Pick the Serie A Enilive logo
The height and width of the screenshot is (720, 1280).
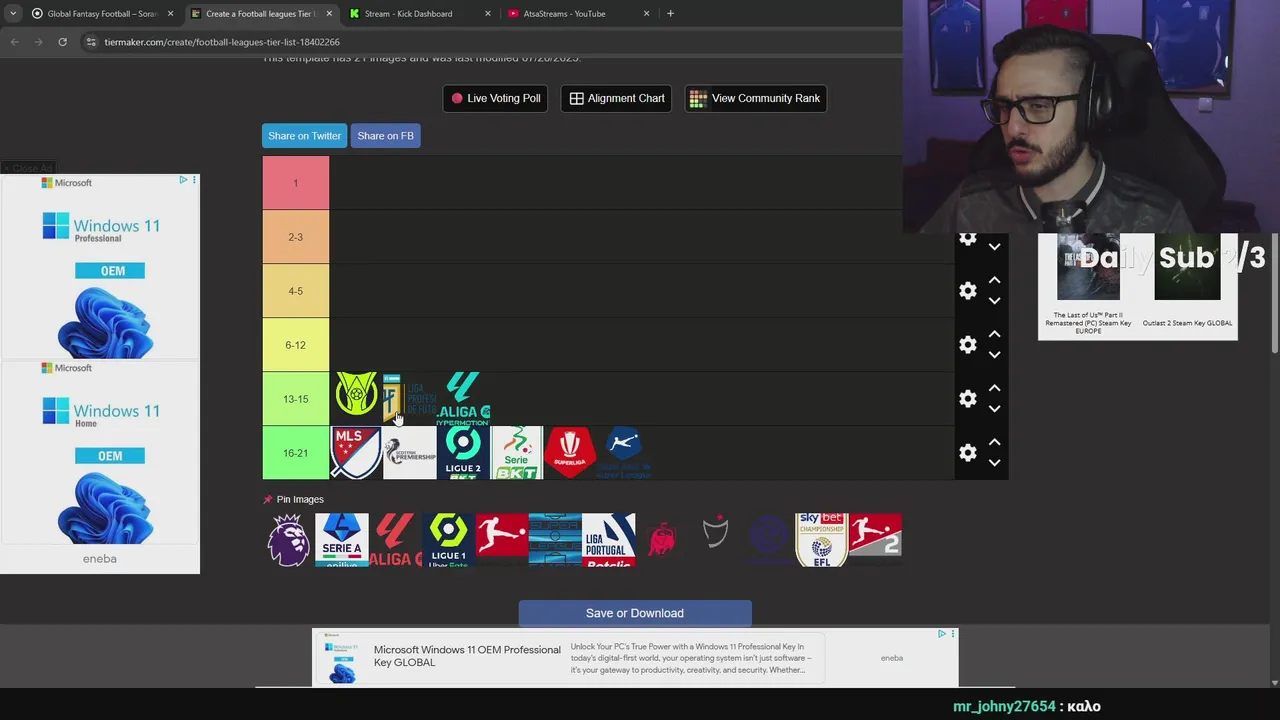(x=342, y=540)
